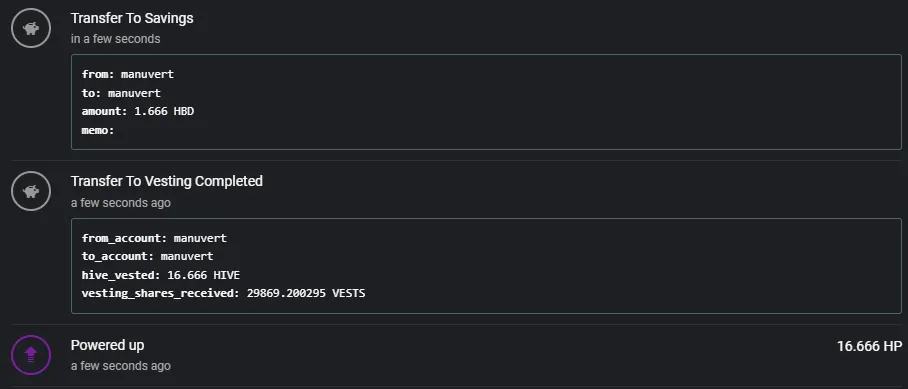Image resolution: width=908 pixels, height=389 pixels.
Task: Click inside the Transfer To Vesting details box
Action: point(486,266)
